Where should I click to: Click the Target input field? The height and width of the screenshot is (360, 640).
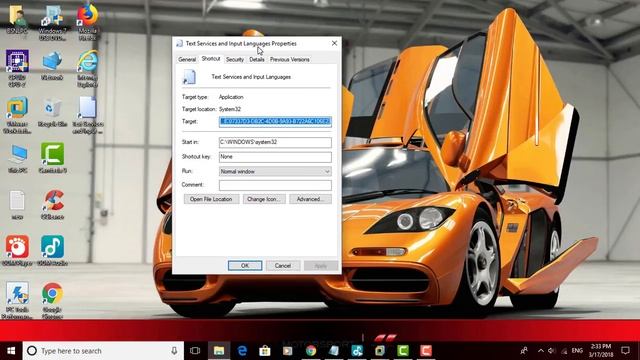pyautogui.click(x=275, y=122)
